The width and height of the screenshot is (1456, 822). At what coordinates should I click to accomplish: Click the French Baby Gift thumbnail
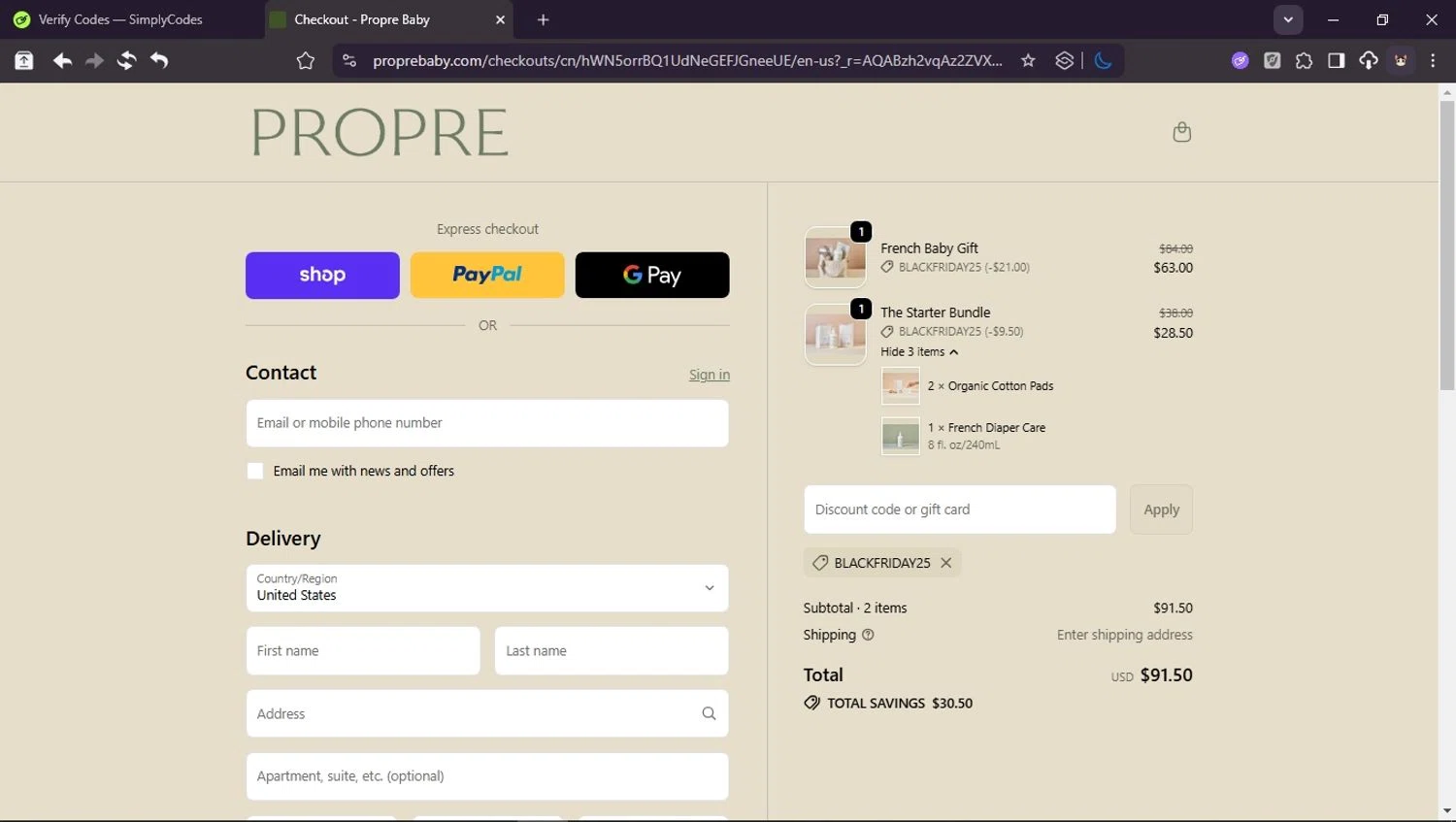(835, 257)
